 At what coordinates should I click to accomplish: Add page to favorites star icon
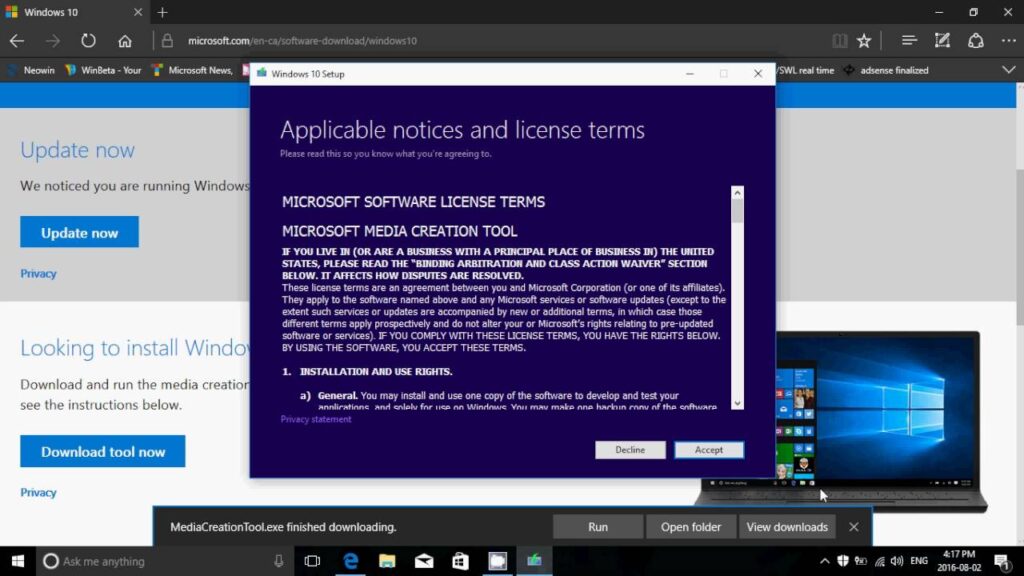(x=864, y=40)
